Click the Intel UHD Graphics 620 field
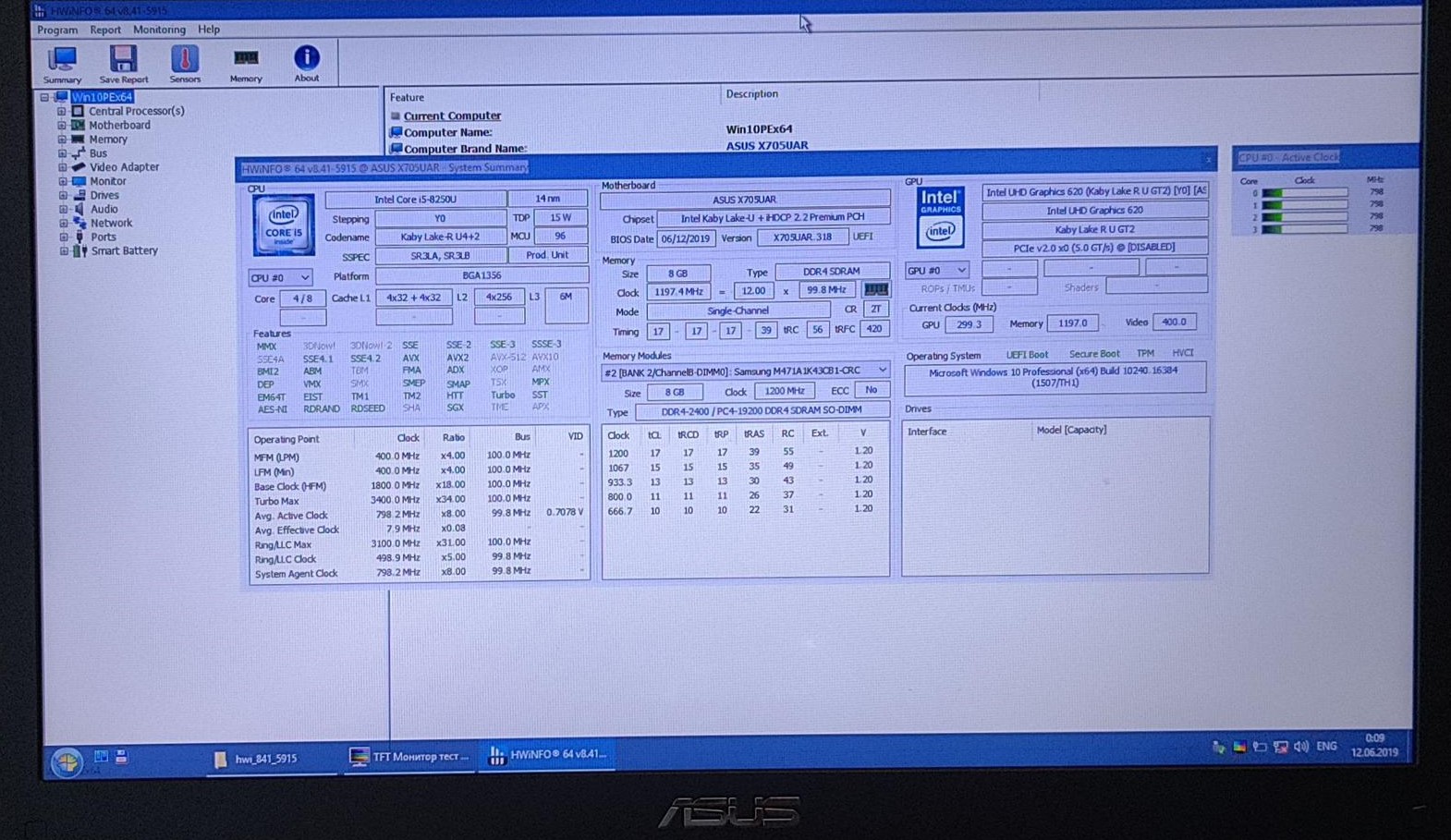This screenshot has width=1451, height=840. 1094,211
